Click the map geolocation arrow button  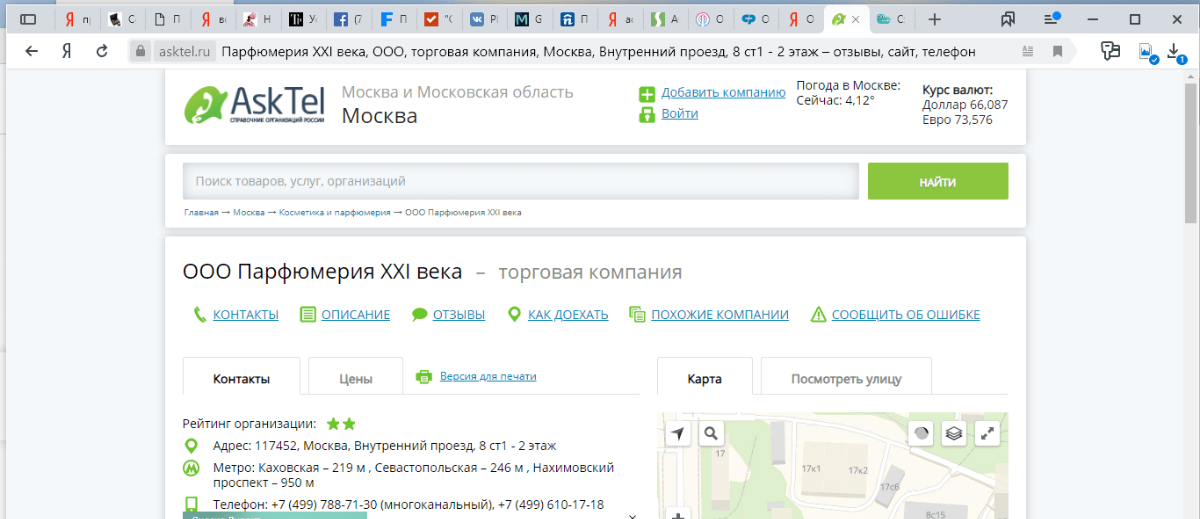pyautogui.click(x=679, y=433)
